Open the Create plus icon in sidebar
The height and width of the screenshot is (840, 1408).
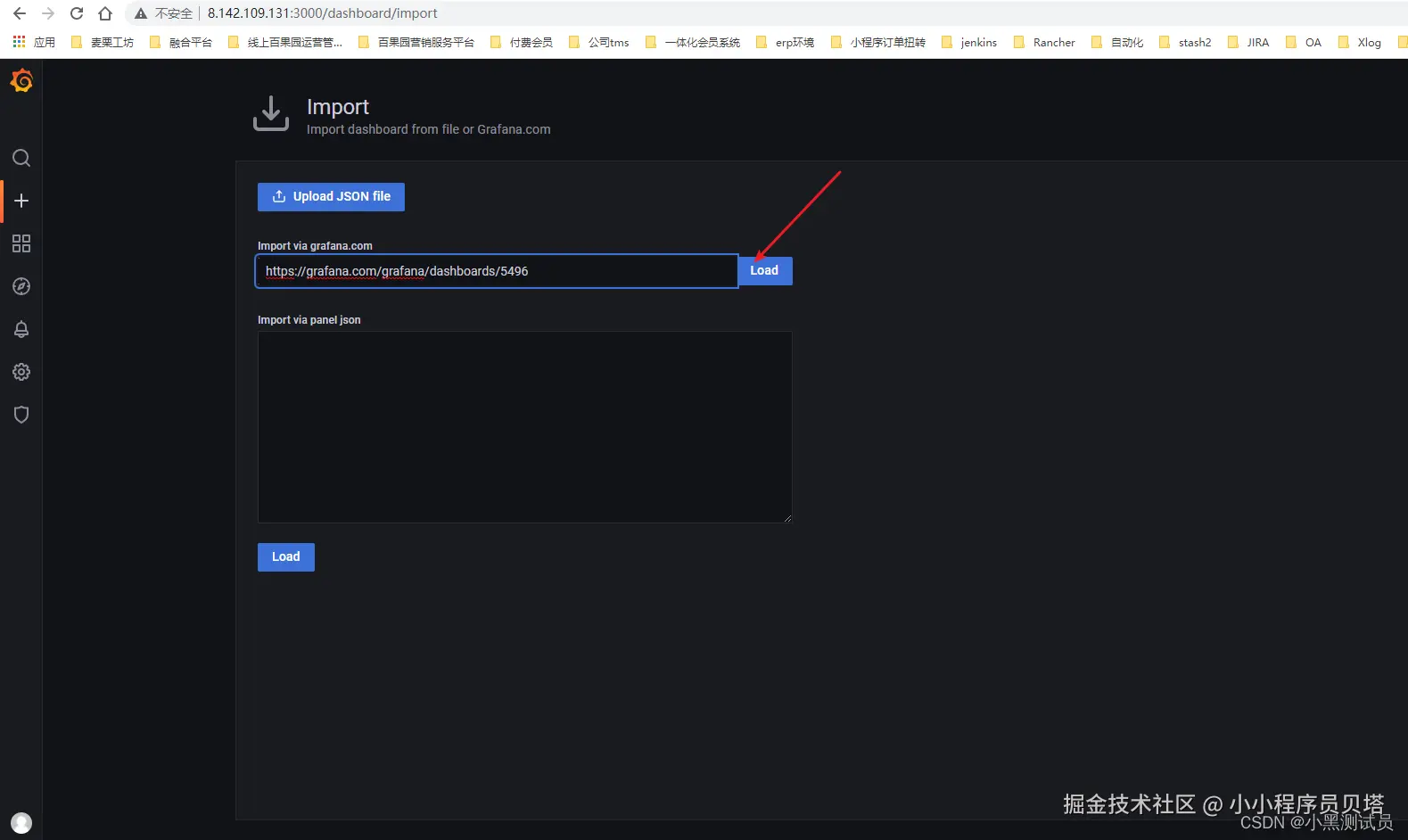pos(21,201)
